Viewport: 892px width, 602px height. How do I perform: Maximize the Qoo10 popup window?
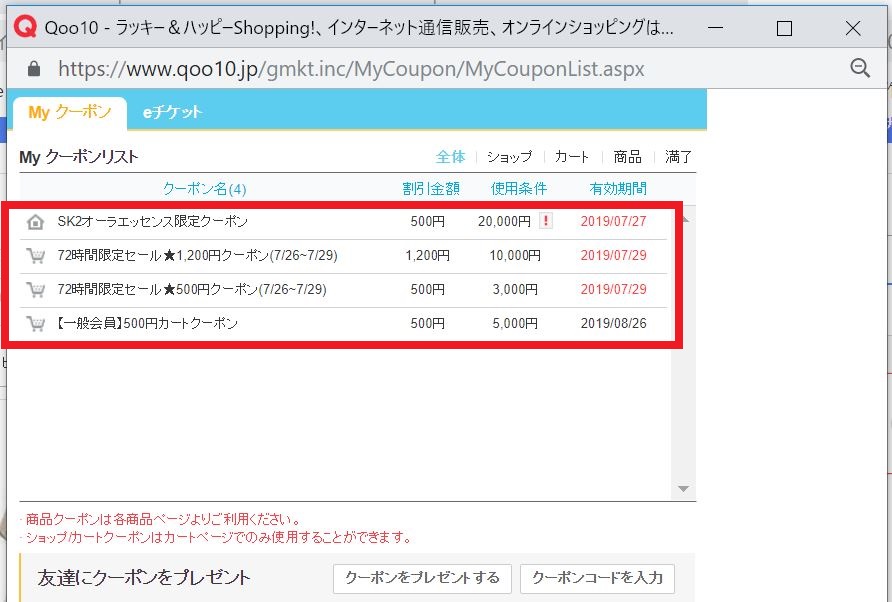tap(784, 29)
